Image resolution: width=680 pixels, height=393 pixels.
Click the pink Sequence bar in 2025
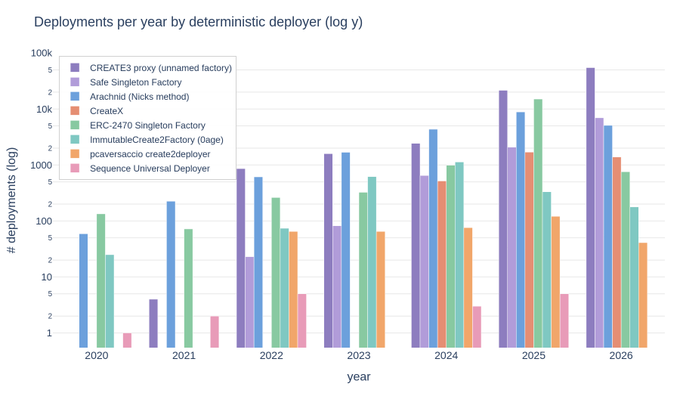click(564, 321)
